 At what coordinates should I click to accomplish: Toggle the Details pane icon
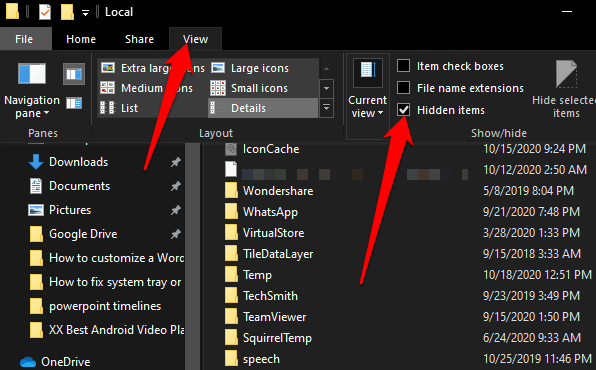(x=74, y=103)
